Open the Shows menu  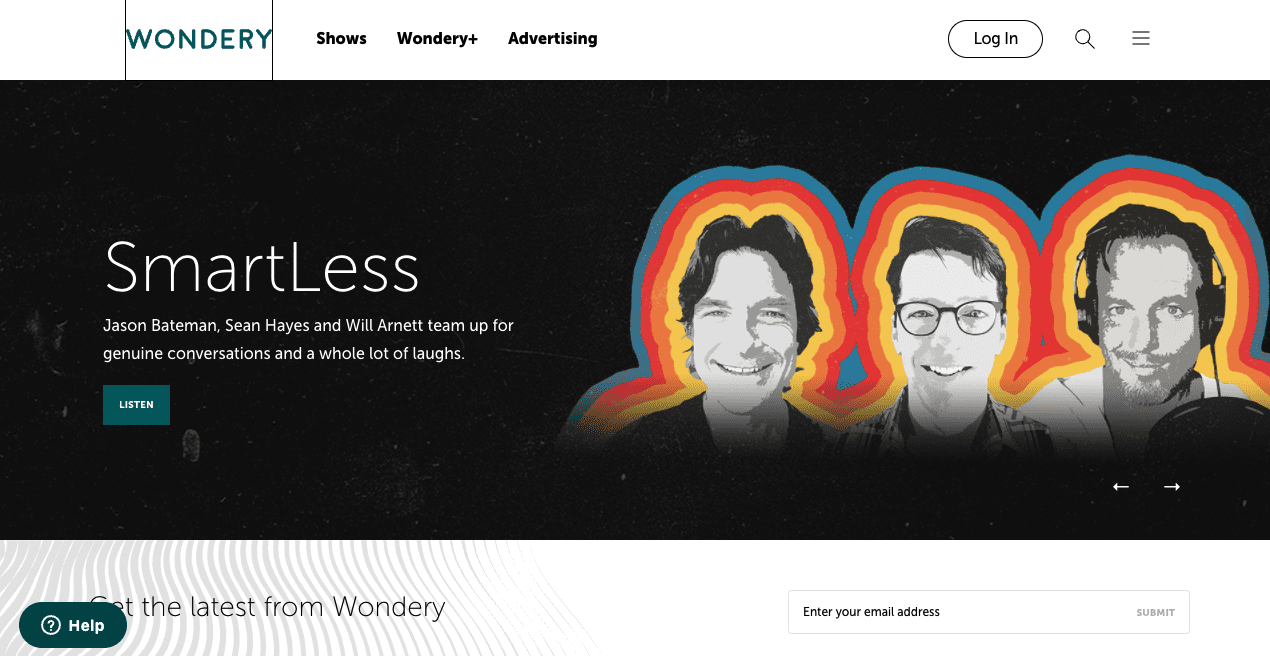tap(341, 39)
